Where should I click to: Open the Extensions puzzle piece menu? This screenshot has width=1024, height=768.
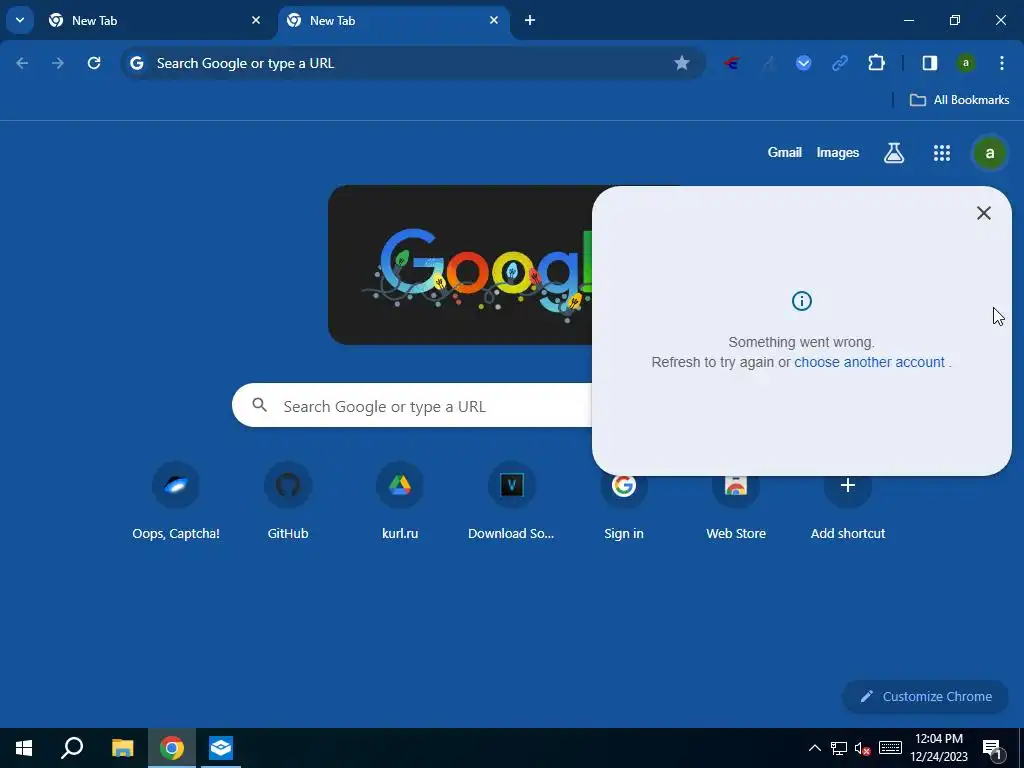(876, 63)
